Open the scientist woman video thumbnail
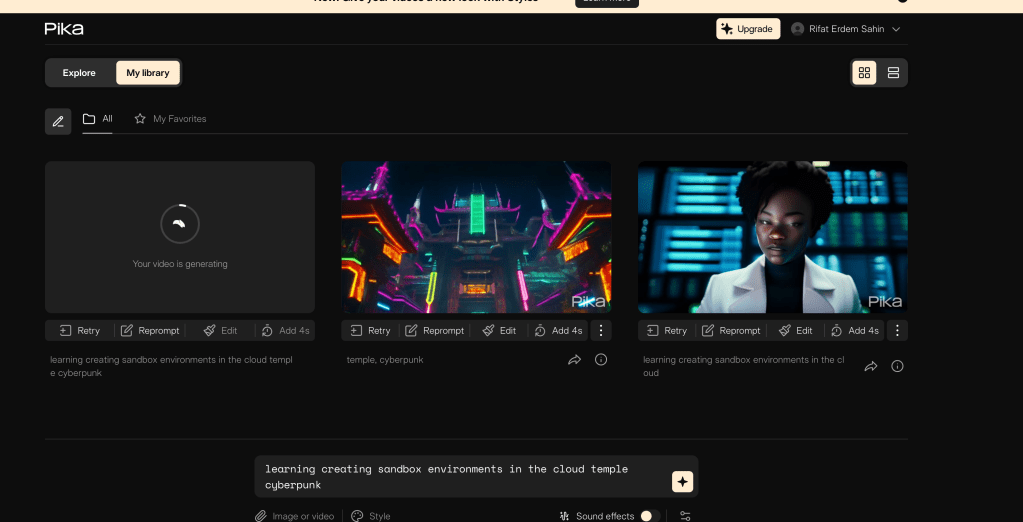This screenshot has width=1023, height=522. coord(772,237)
